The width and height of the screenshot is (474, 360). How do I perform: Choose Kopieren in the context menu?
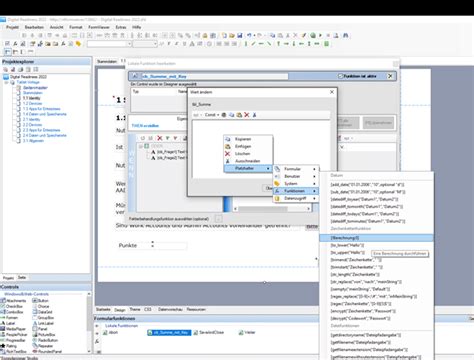248,139
